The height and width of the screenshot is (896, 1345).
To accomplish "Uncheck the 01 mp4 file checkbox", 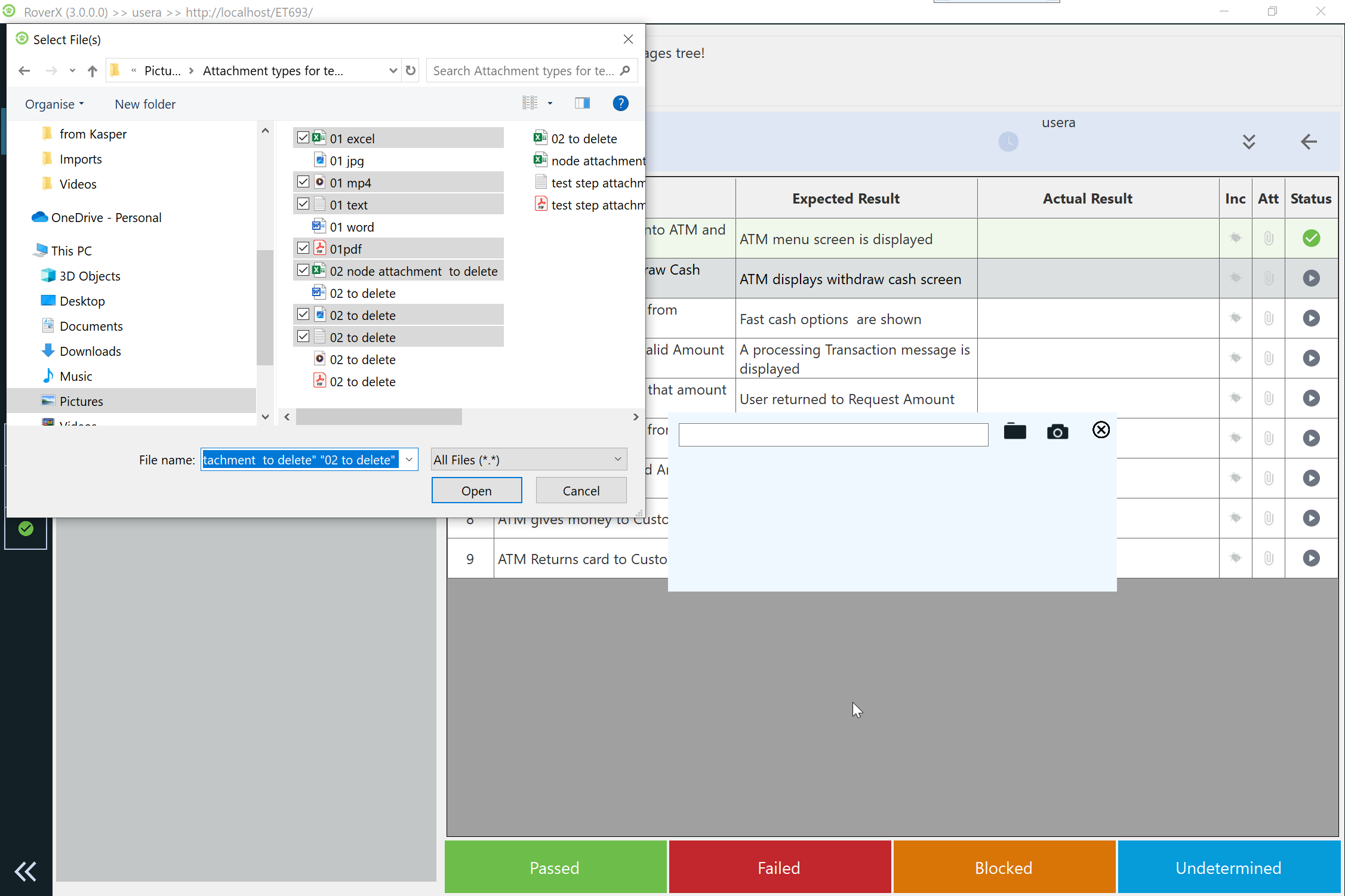I will tap(303, 182).
